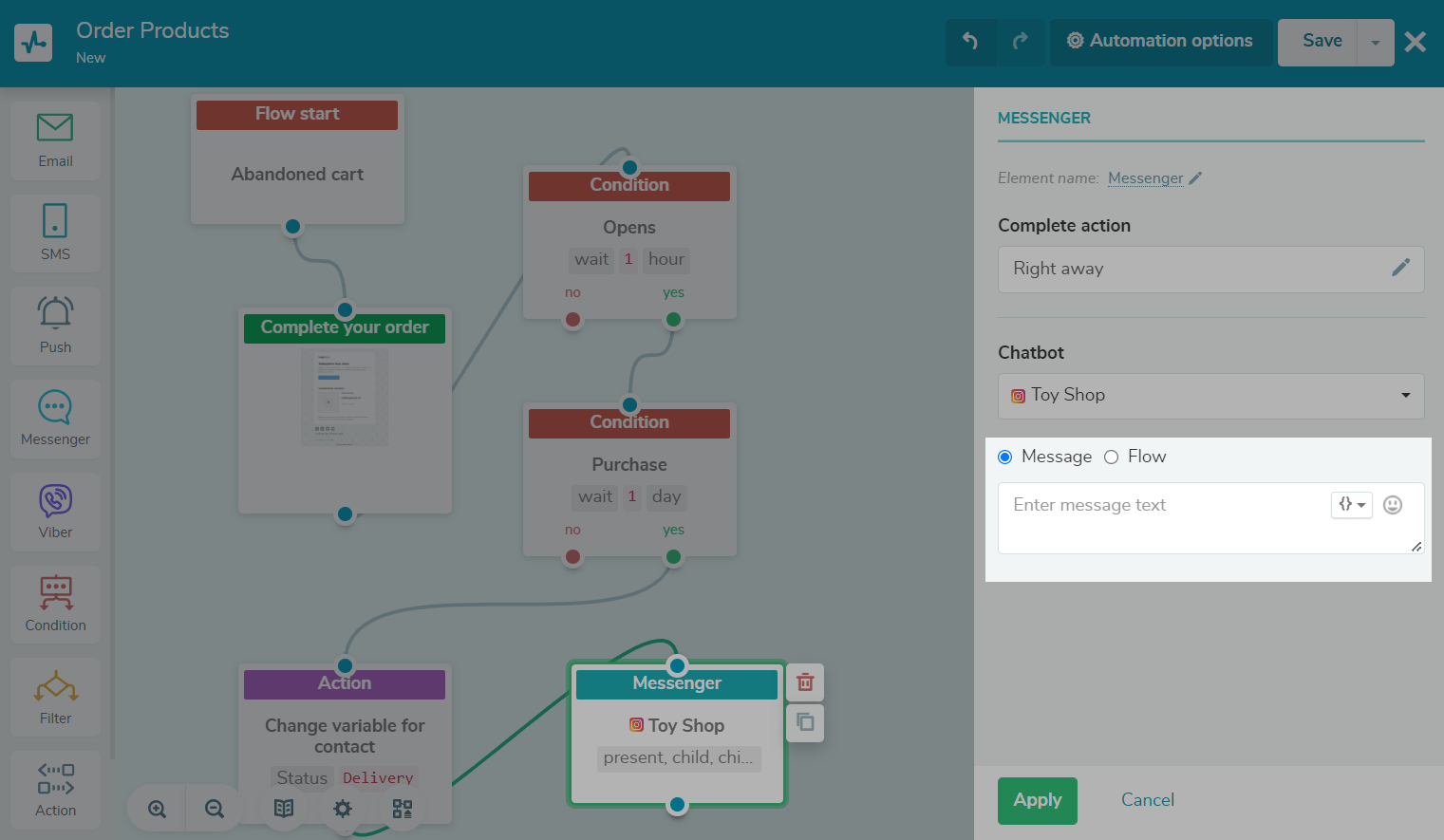Select the Viber block icon
This screenshot has width=1444, height=840.
point(55,500)
